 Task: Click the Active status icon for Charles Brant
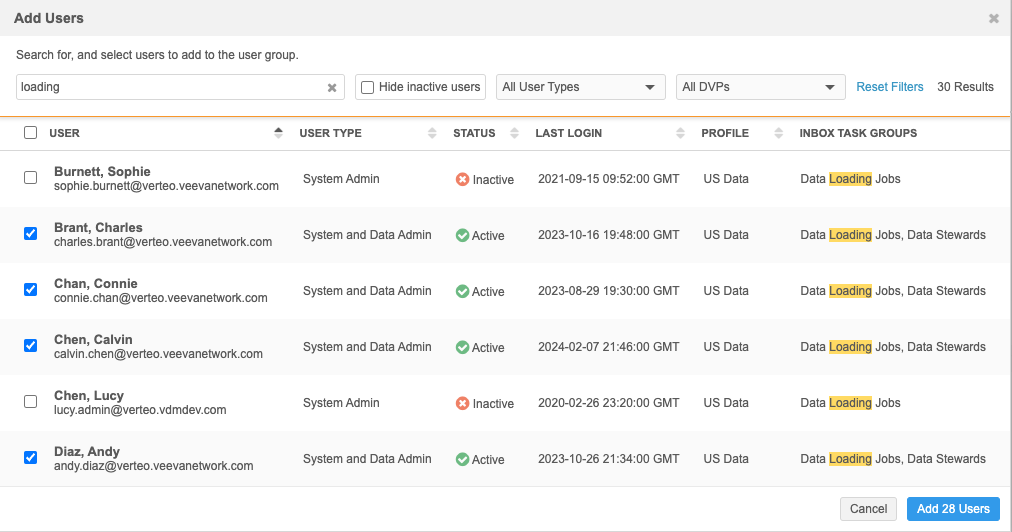click(462, 236)
